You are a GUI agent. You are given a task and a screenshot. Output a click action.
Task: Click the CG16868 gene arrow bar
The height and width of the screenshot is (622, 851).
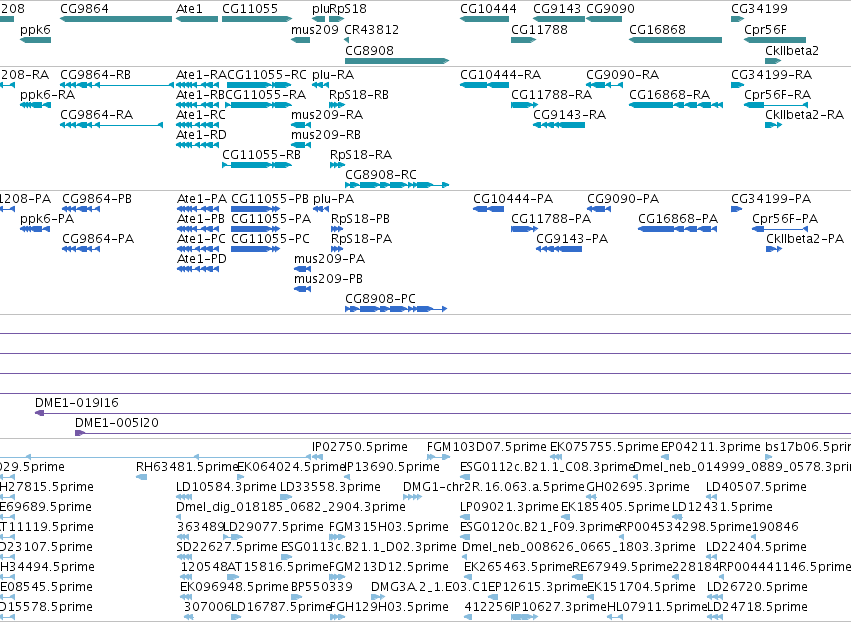pyautogui.click(x=676, y=40)
